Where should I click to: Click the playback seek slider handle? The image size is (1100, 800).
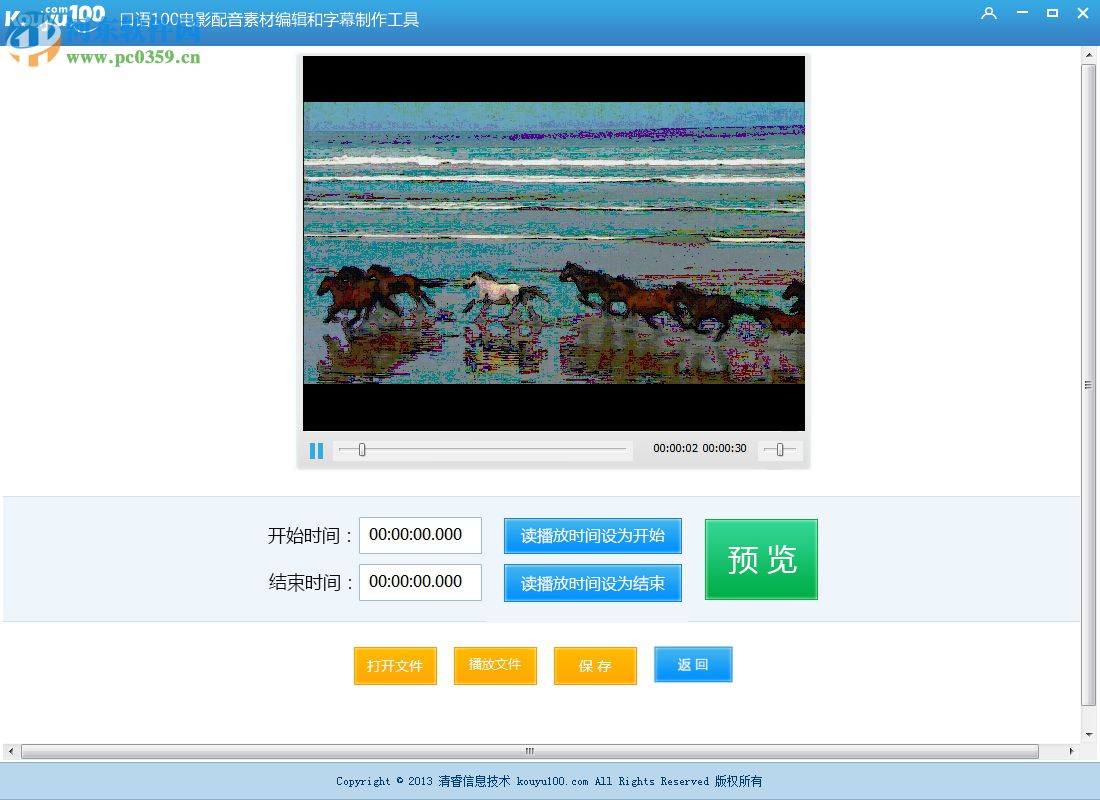click(362, 450)
